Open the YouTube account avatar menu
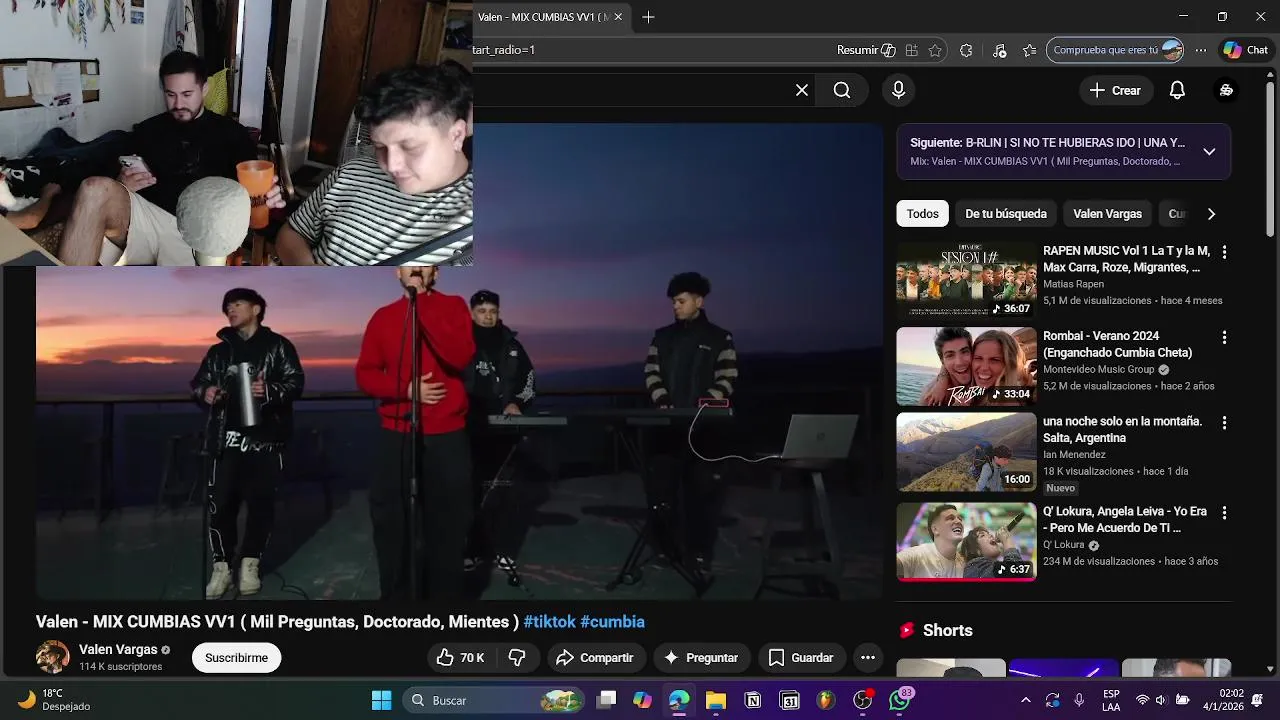Image resolution: width=1280 pixels, height=720 pixels. [1226, 90]
